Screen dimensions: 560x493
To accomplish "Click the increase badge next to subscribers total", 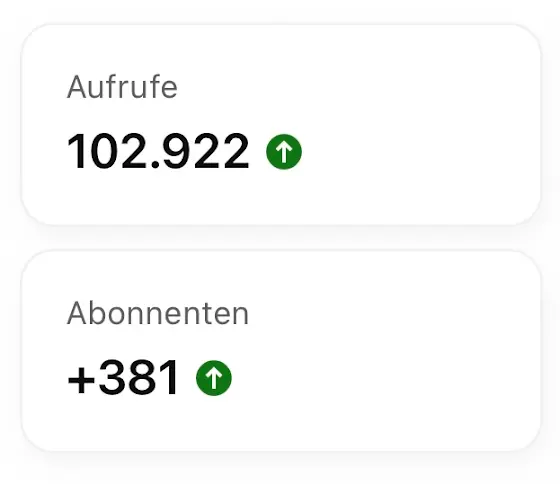I will (214, 378).
